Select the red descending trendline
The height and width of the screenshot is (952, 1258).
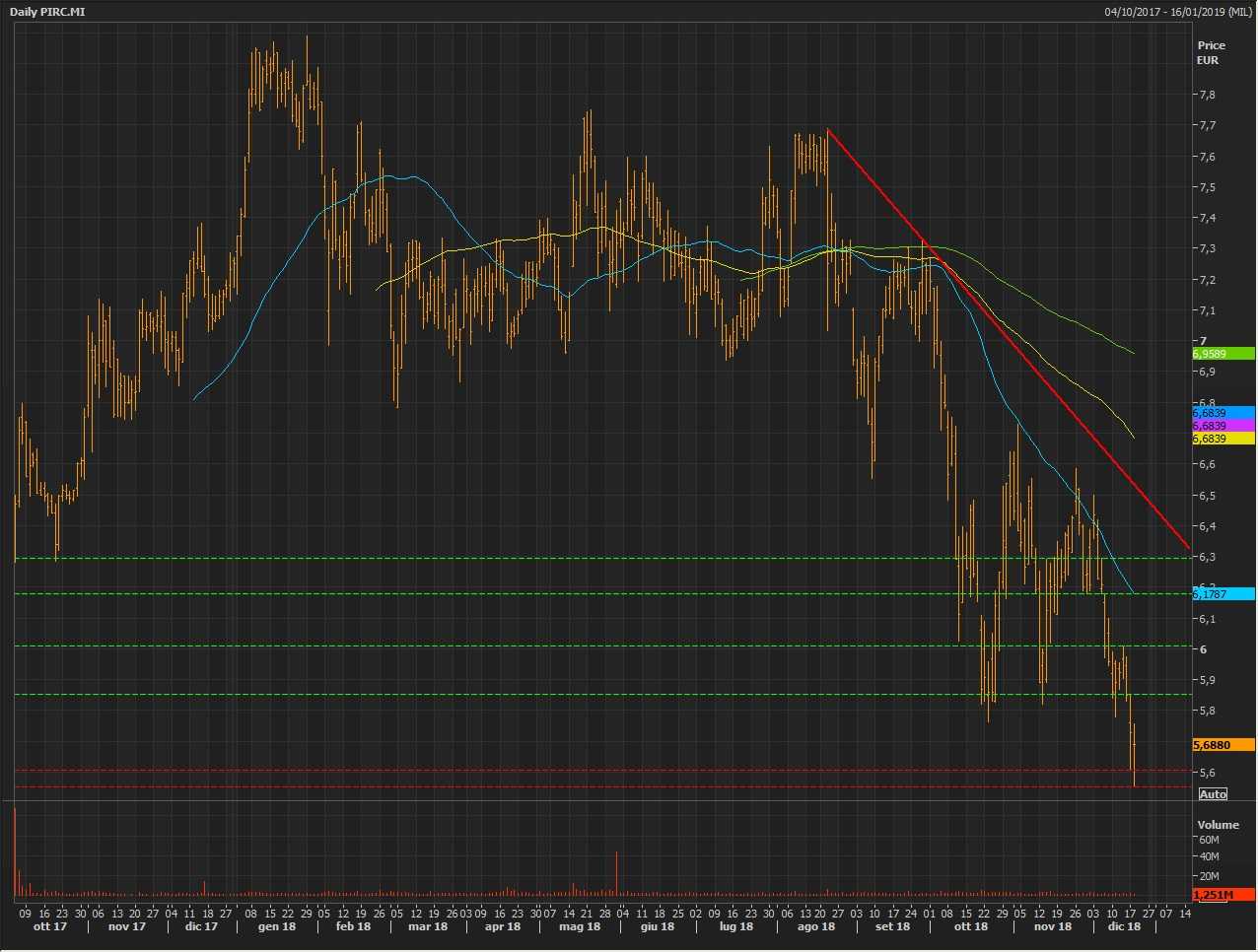tap(1006, 335)
